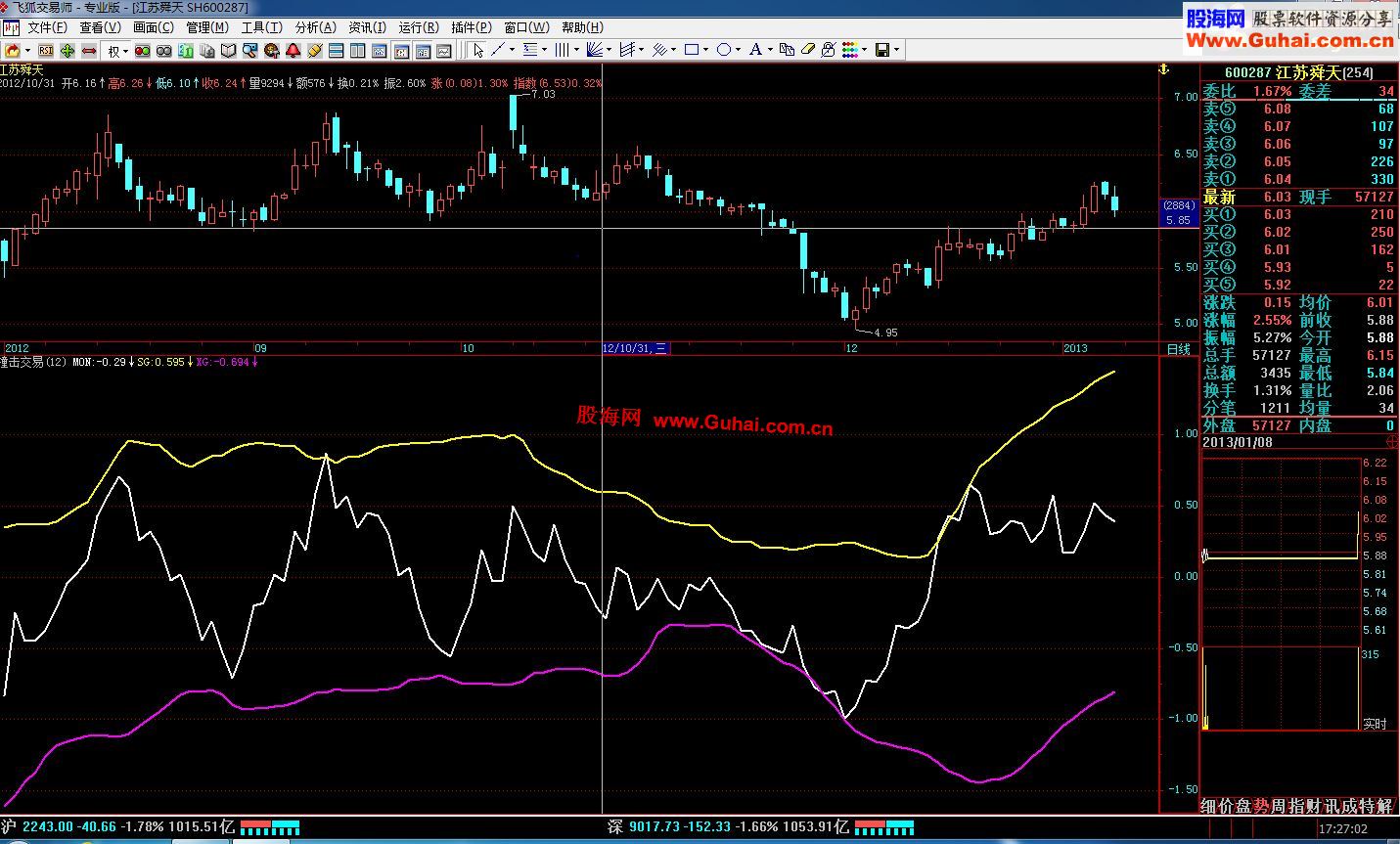Screen dimensions: 1400x844
Task: Click the 卖⑤ 6.08 order row
Action: (1298, 109)
